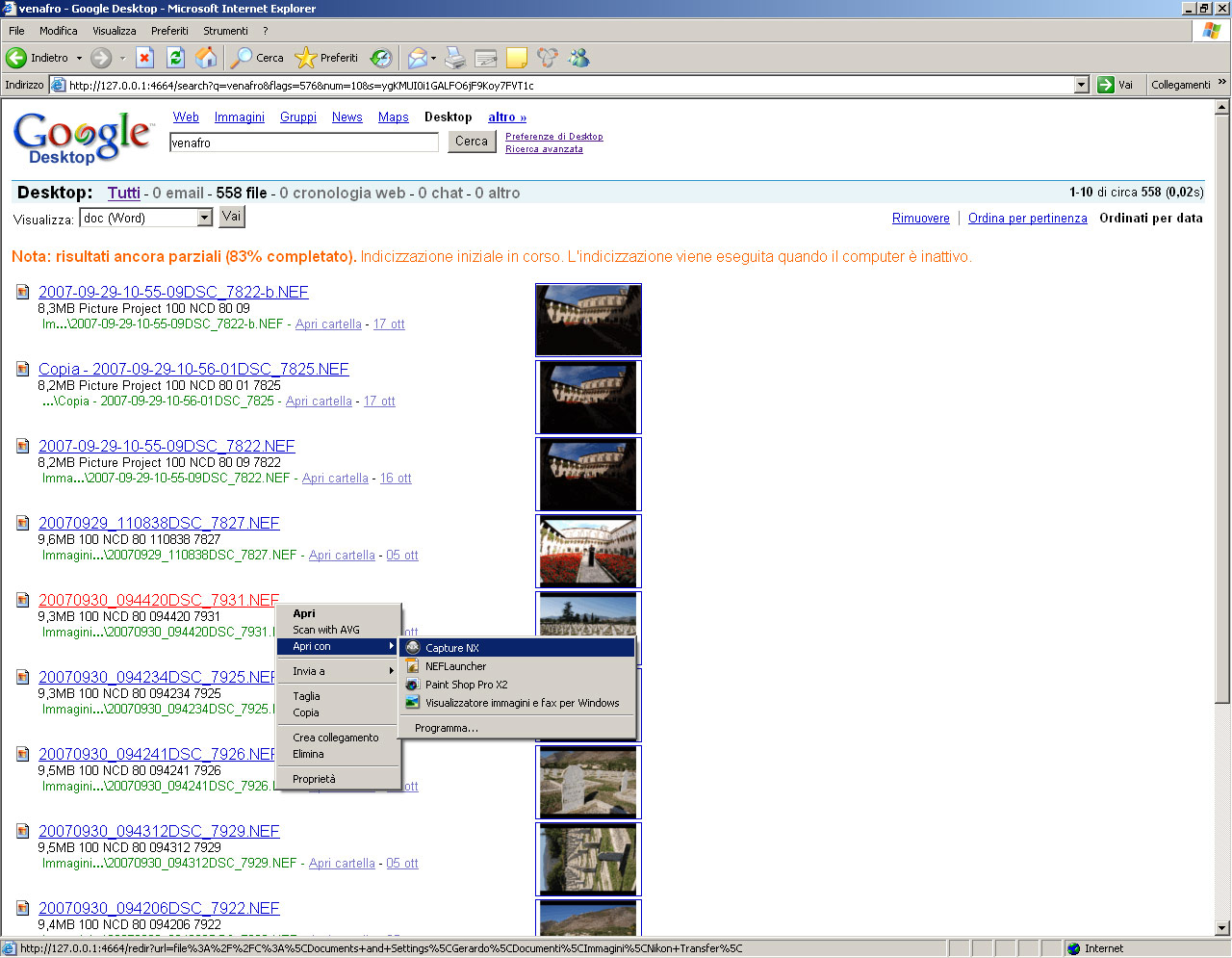Click file icon beside 2007-09-29-10-55-09DSC_7822.NEF
The height and width of the screenshot is (958, 1232).
point(22,445)
